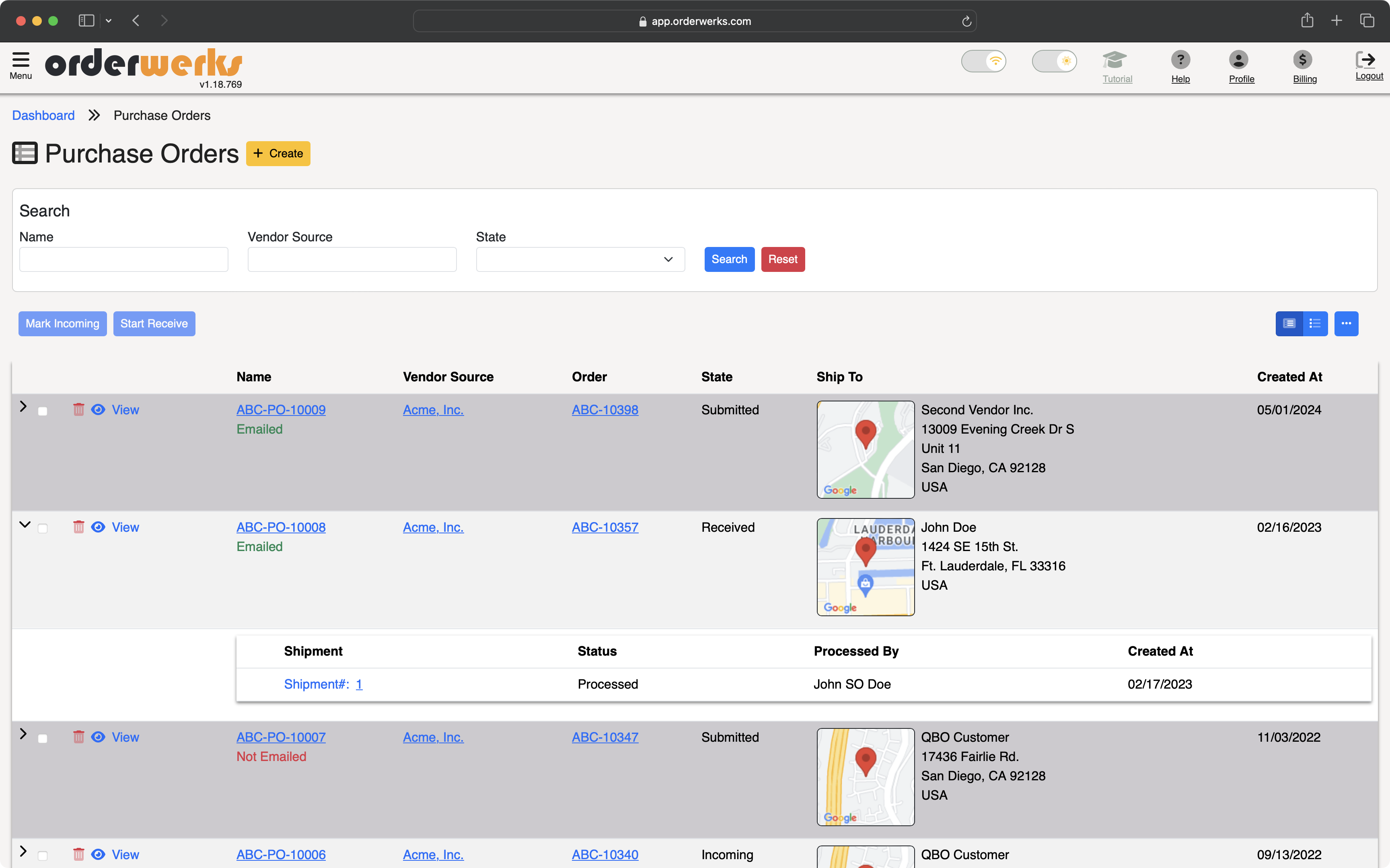Click the eye icon for ABC-PO-10008
The height and width of the screenshot is (868, 1390).
(98, 527)
